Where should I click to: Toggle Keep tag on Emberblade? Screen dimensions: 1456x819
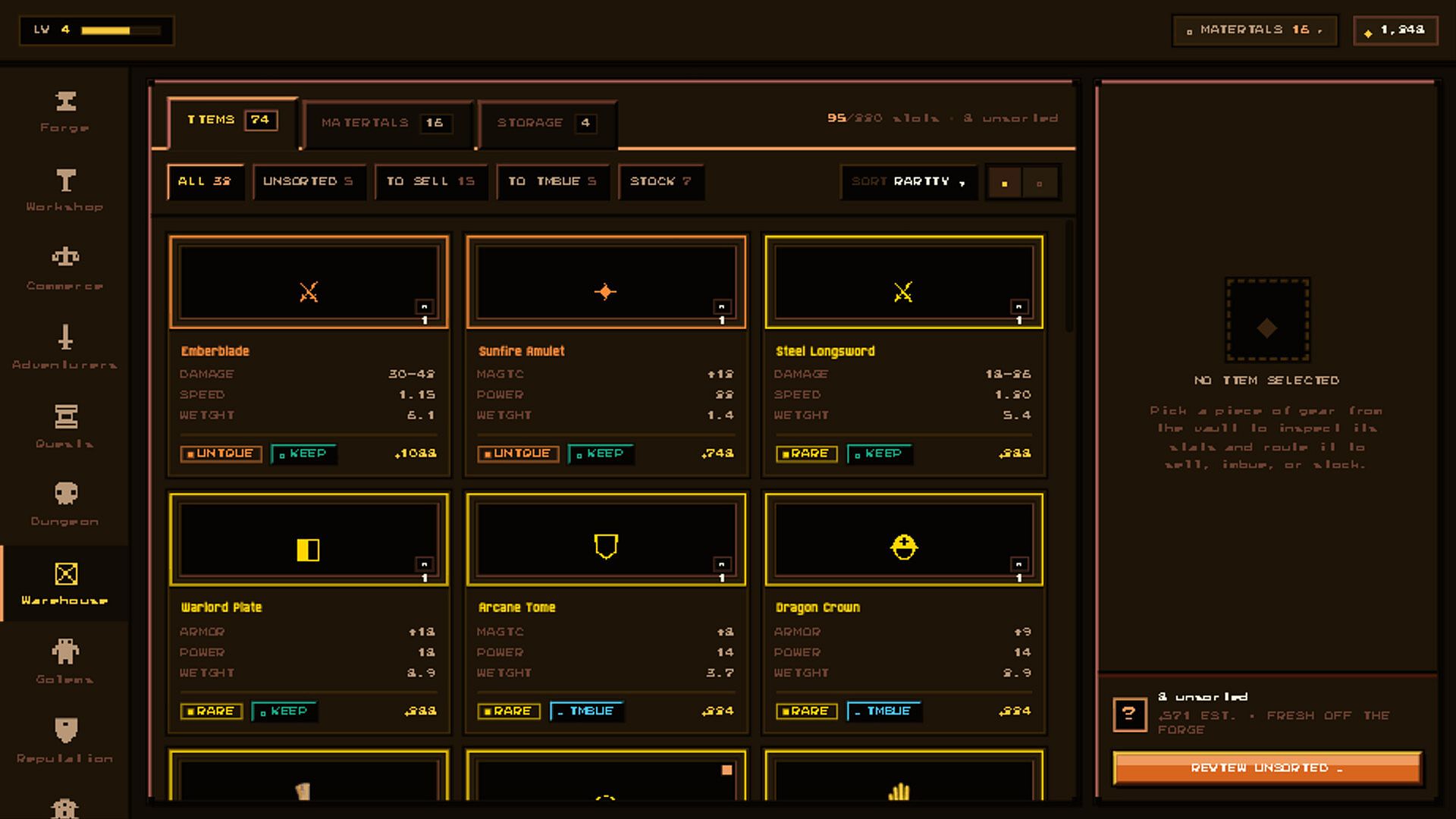pyautogui.click(x=303, y=453)
